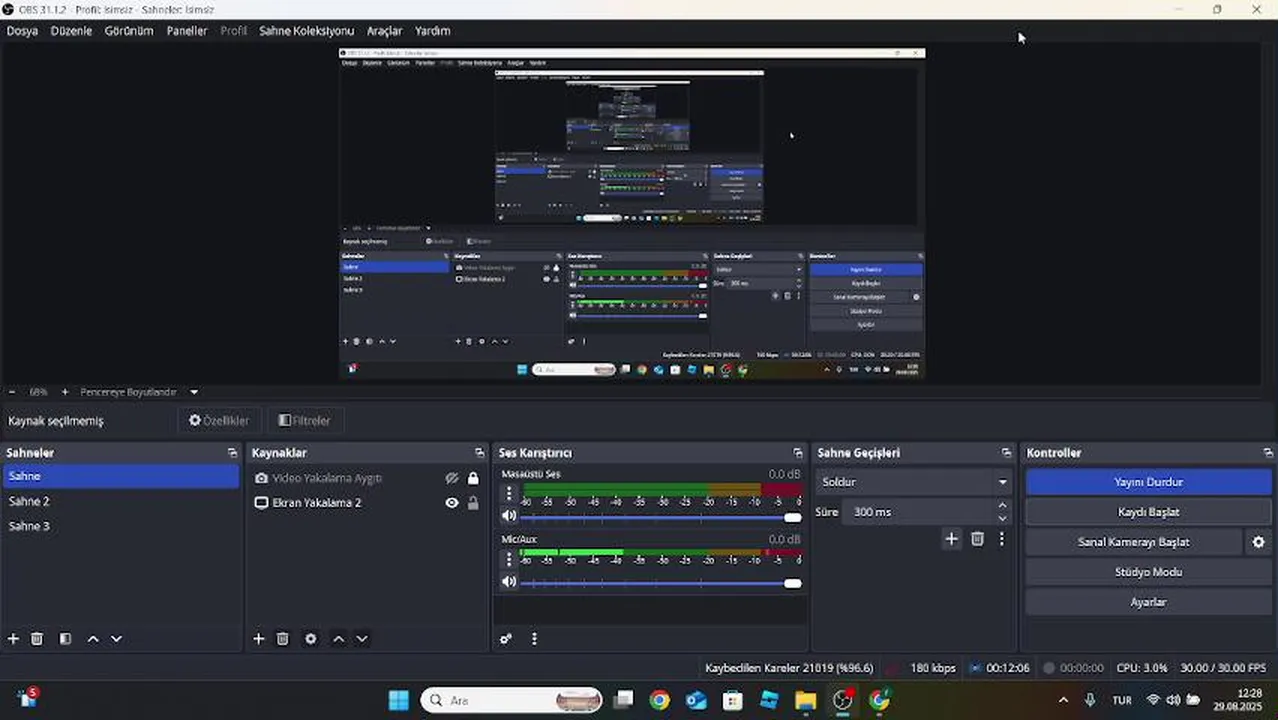Add a new scene transition

pos(951,539)
